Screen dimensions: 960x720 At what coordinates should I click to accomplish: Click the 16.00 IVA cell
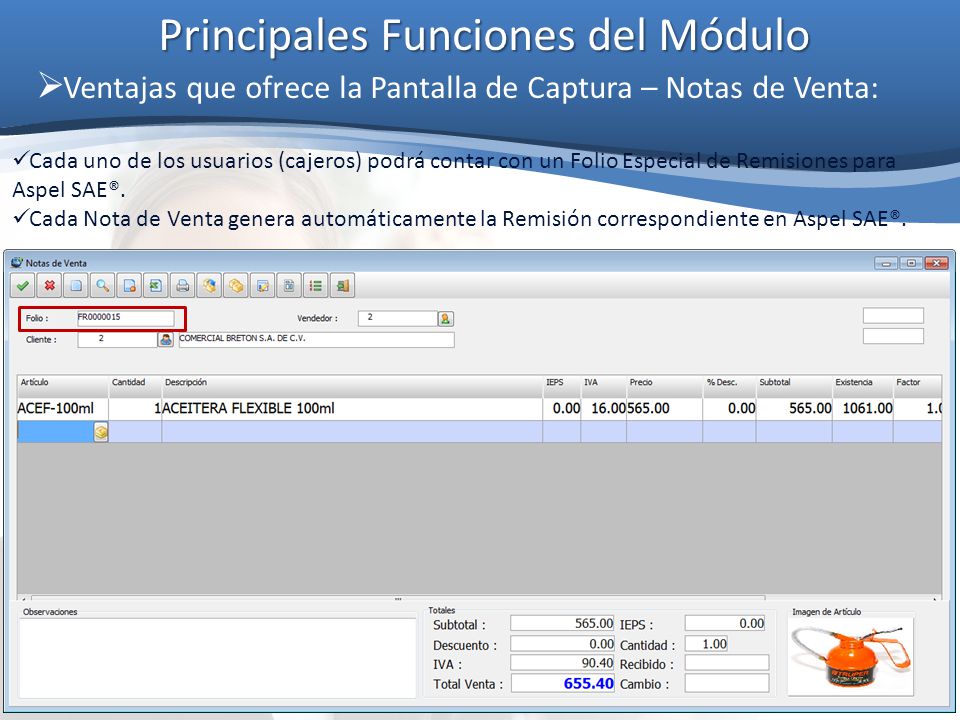[x=604, y=408]
